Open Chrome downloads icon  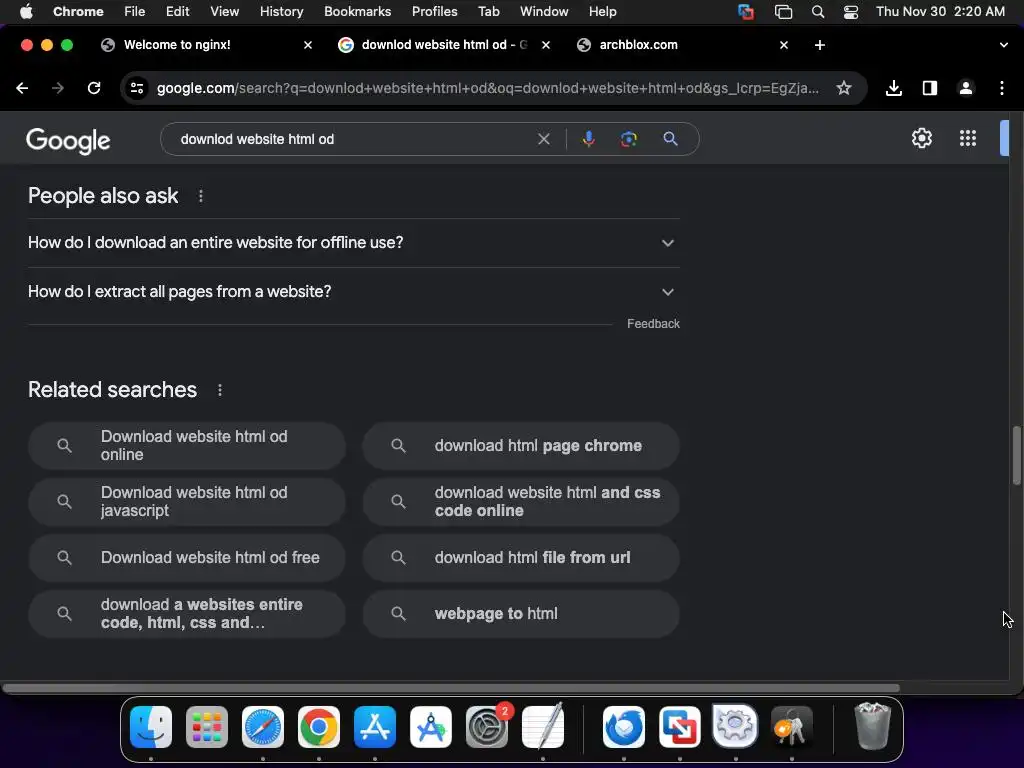893,88
